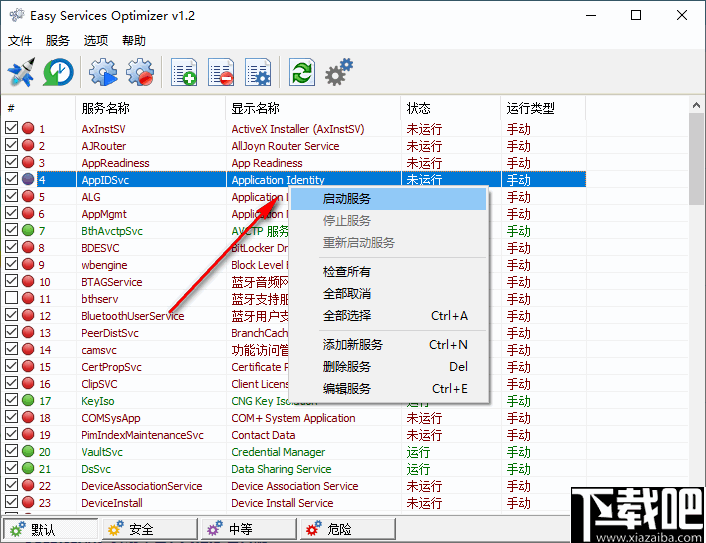Image resolution: width=706 pixels, height=543 pixels.
Task: Choose 添加新服务 in context menu
Action: [389, 344]
